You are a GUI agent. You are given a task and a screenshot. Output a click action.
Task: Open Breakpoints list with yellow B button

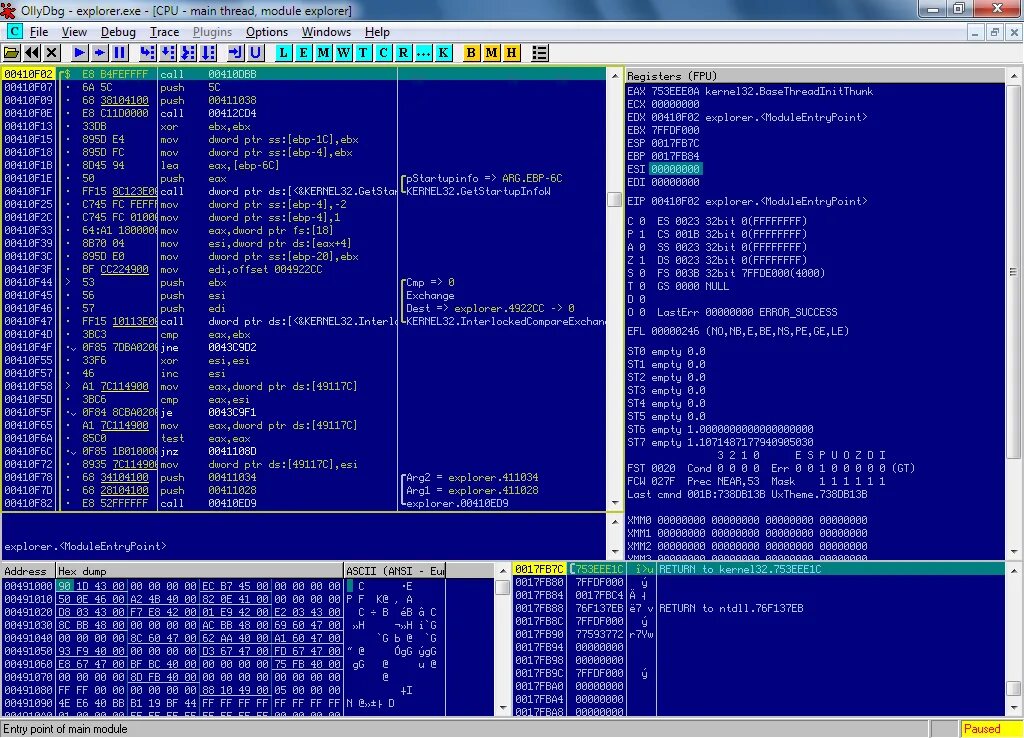pyautogui.click(x=472, y=53)
